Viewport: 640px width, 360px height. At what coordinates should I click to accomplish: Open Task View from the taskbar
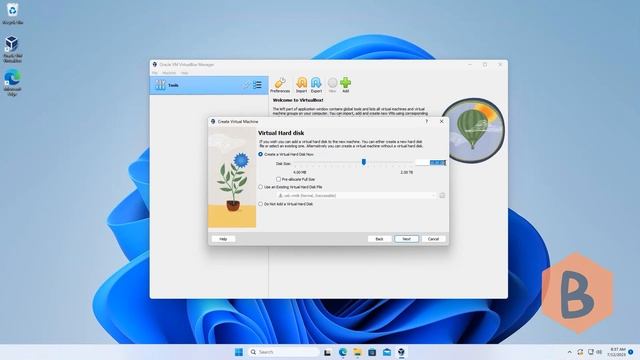pyautogui.click(x=327, y=352)
